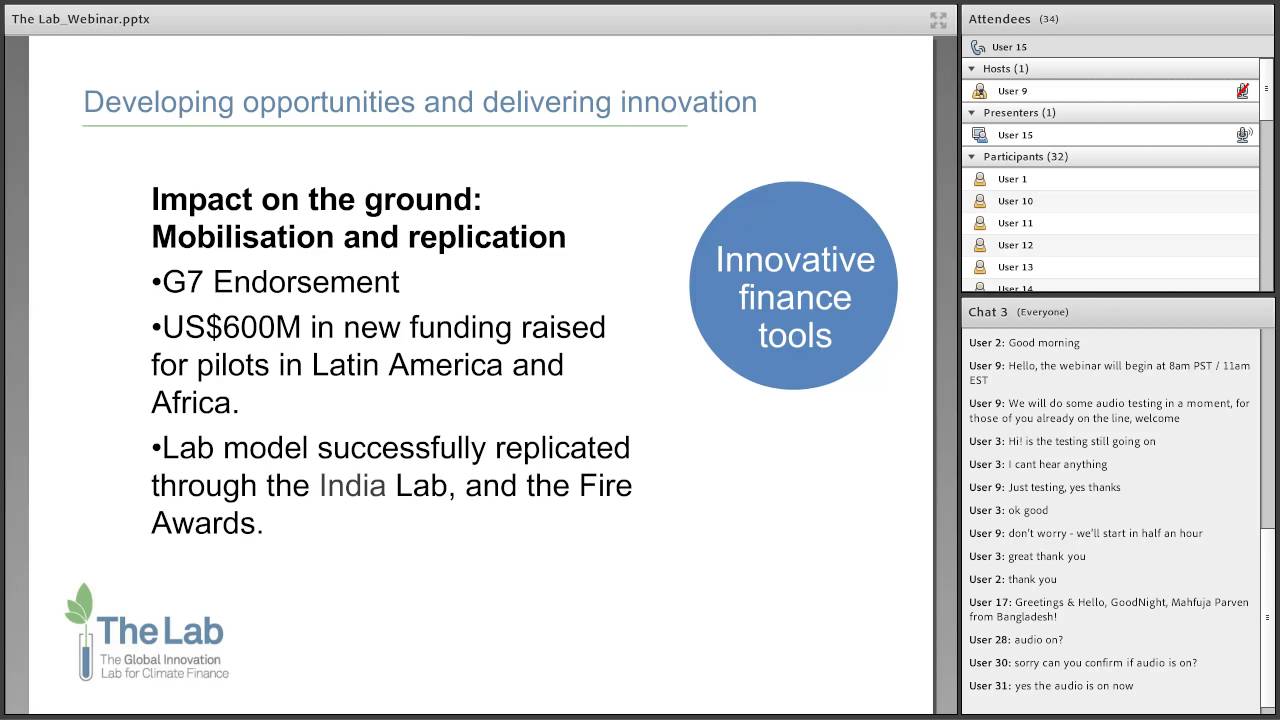Select User 15 in the Presenters list
The width and height of the screenshot is (1280, 720).
click(1110, 135)
